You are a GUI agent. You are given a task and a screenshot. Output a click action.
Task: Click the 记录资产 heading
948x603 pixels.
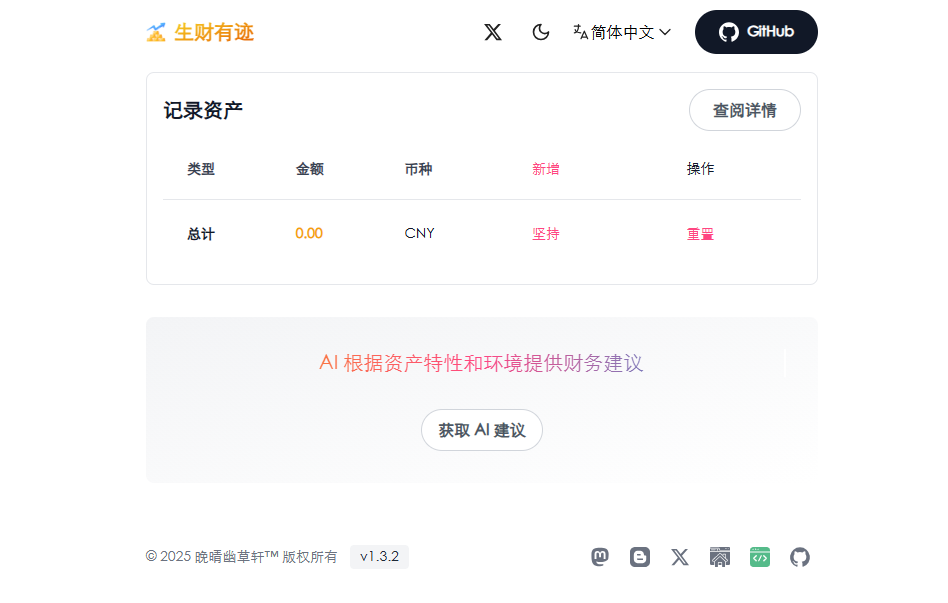click(x=203, y=110)
